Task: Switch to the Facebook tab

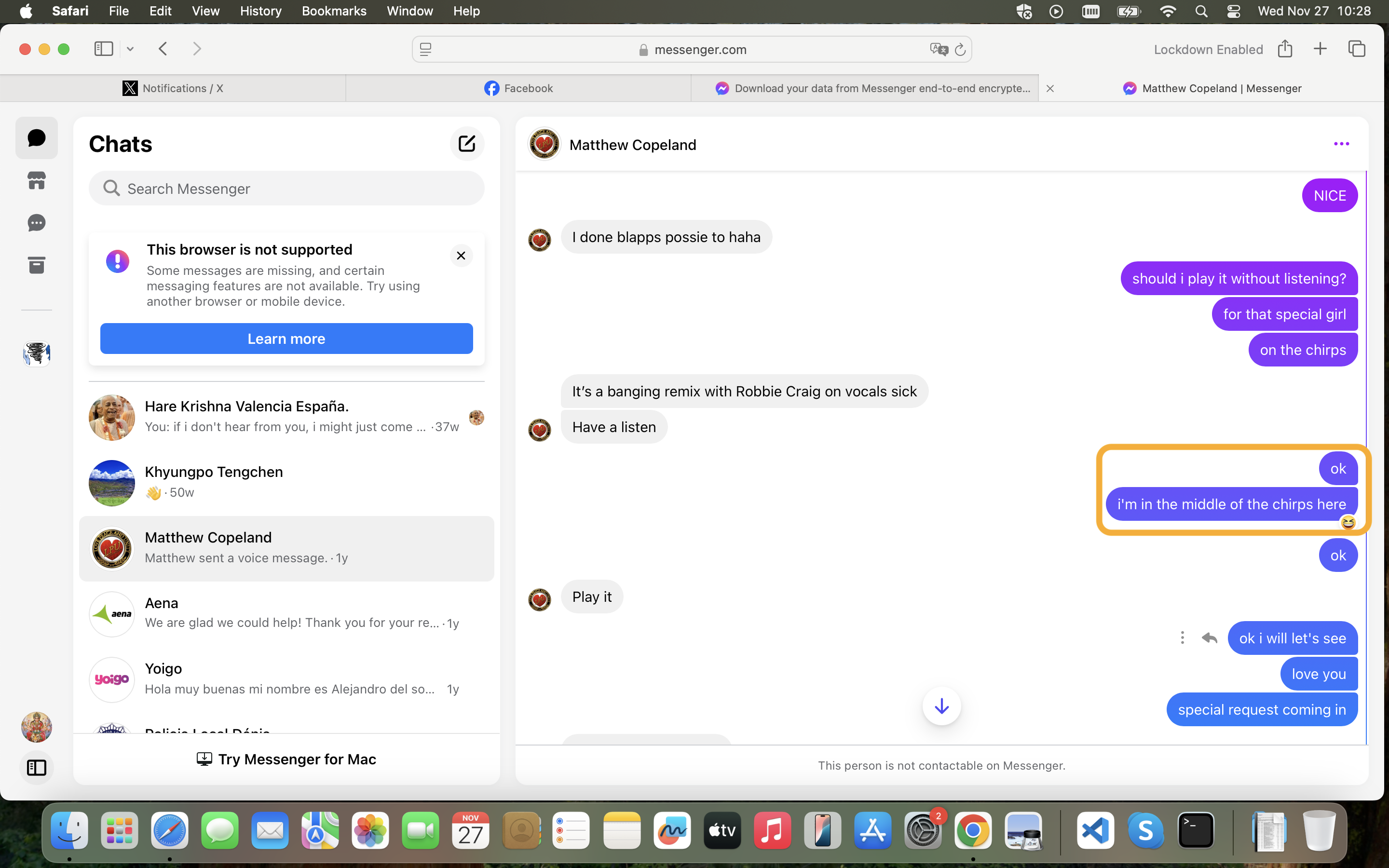Action: 518,88
